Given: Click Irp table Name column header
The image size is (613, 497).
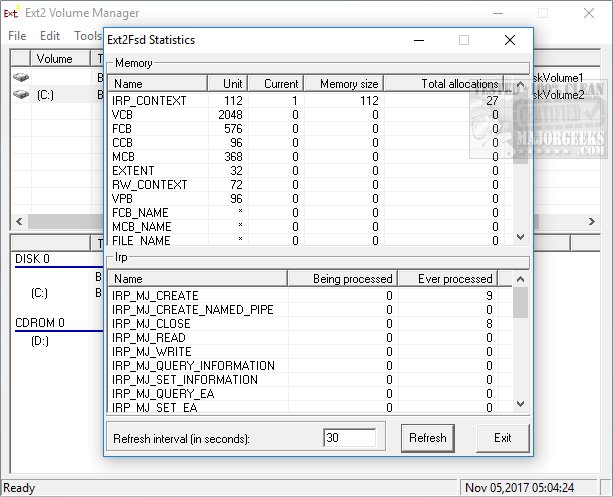Looking at the screenshot, I should point(198,279).
